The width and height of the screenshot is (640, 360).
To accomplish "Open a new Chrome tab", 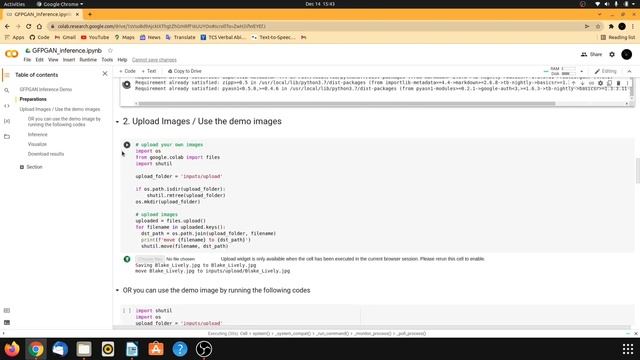I will point(90,14).
